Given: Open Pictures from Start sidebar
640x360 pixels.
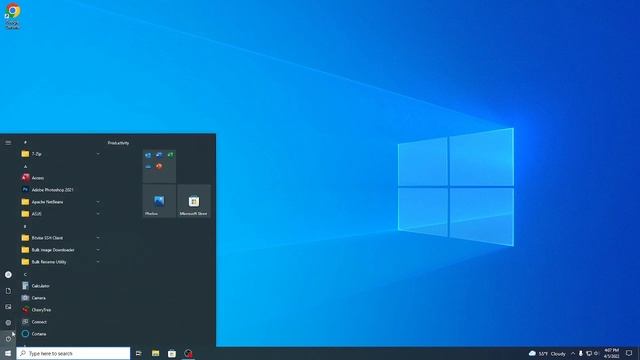Looking at the screenshot, I should [8, 307].
